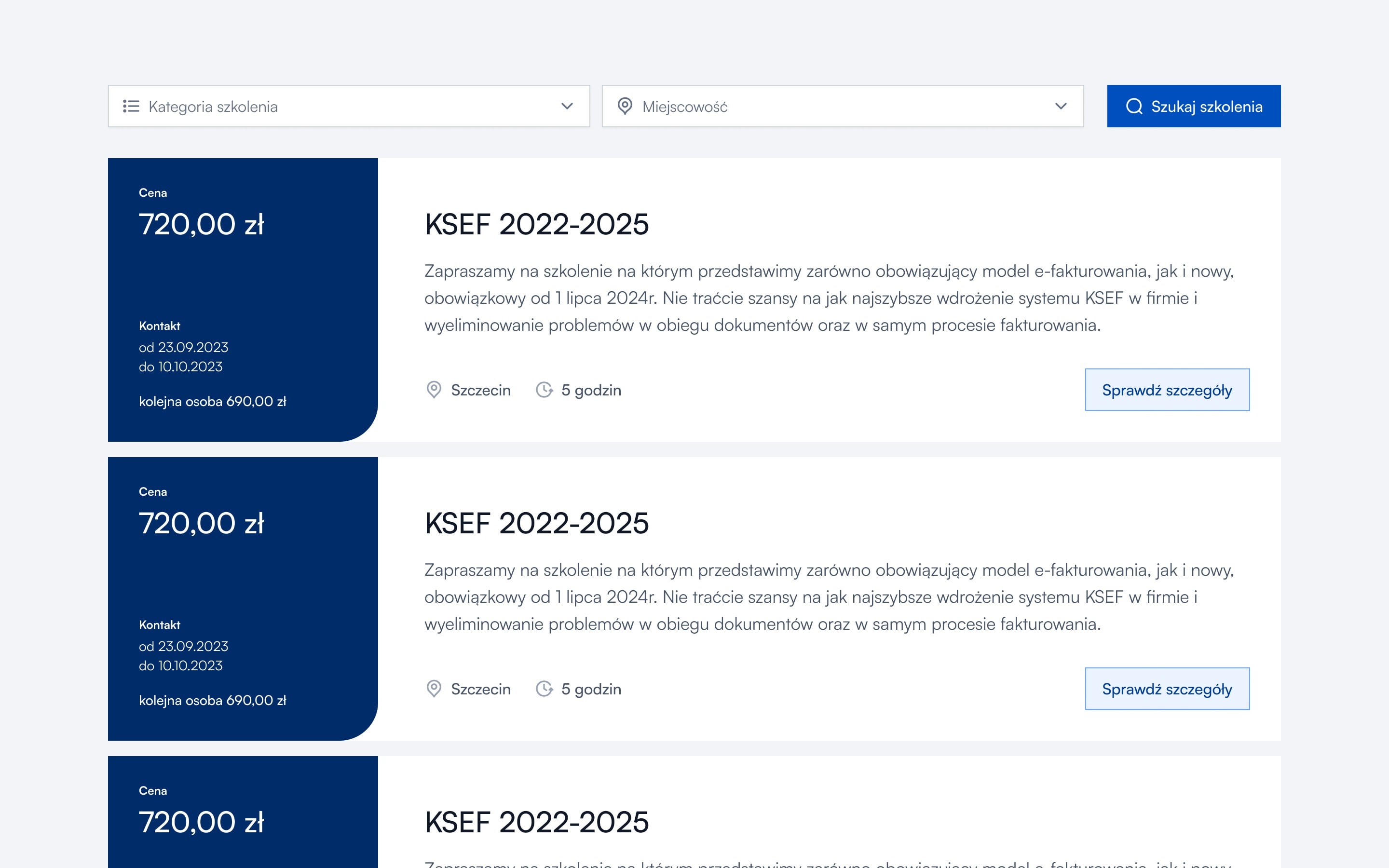Image resolution: width=1389 pixels, height=868 pixels.
Task: Click the 720,00 zł price on the first card
Action: coord(202,224)
